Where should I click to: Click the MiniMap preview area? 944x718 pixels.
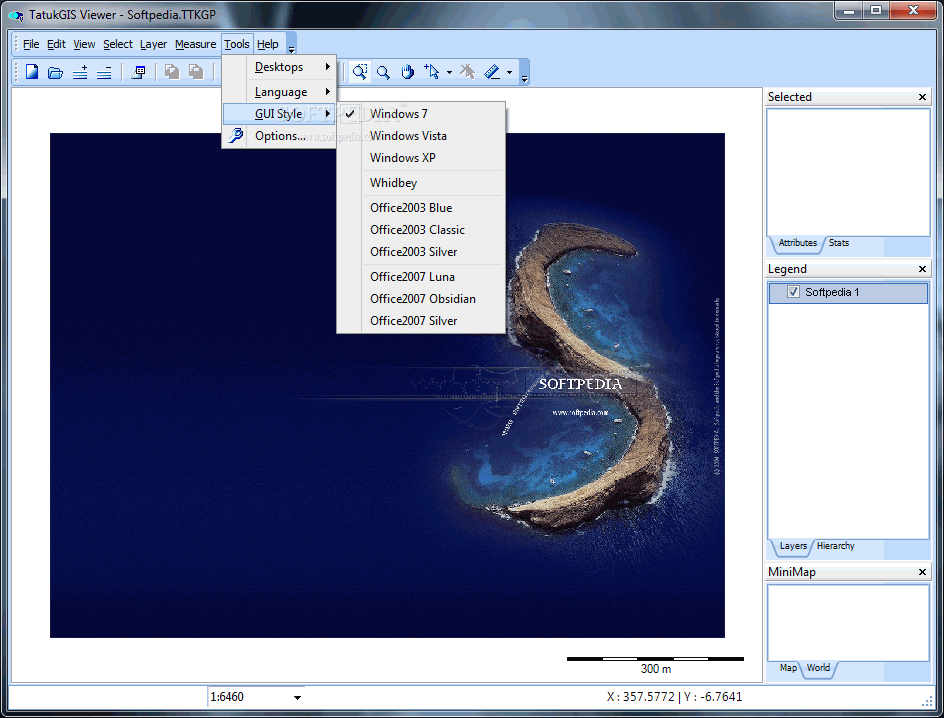click(848, 623)
